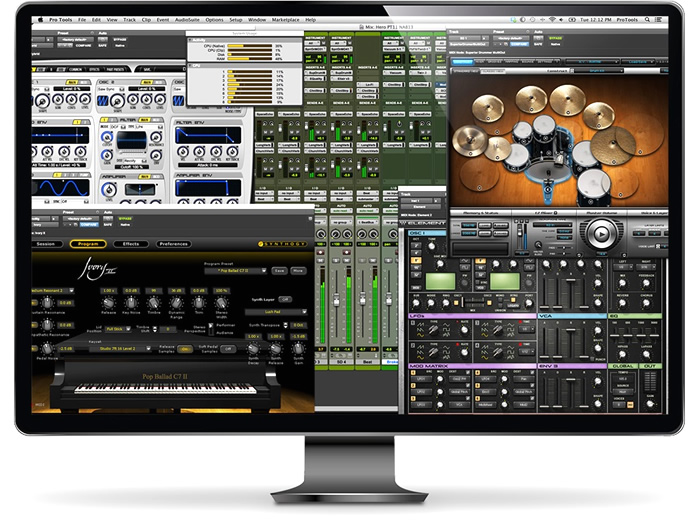The height and width of the screenshot is (524, 697).
Task: Click the volume icon in menu bar
Action: 561,20
